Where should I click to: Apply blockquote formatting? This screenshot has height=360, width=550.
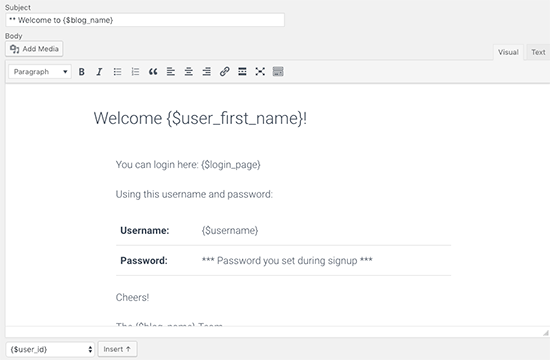[x=153, y=72]
